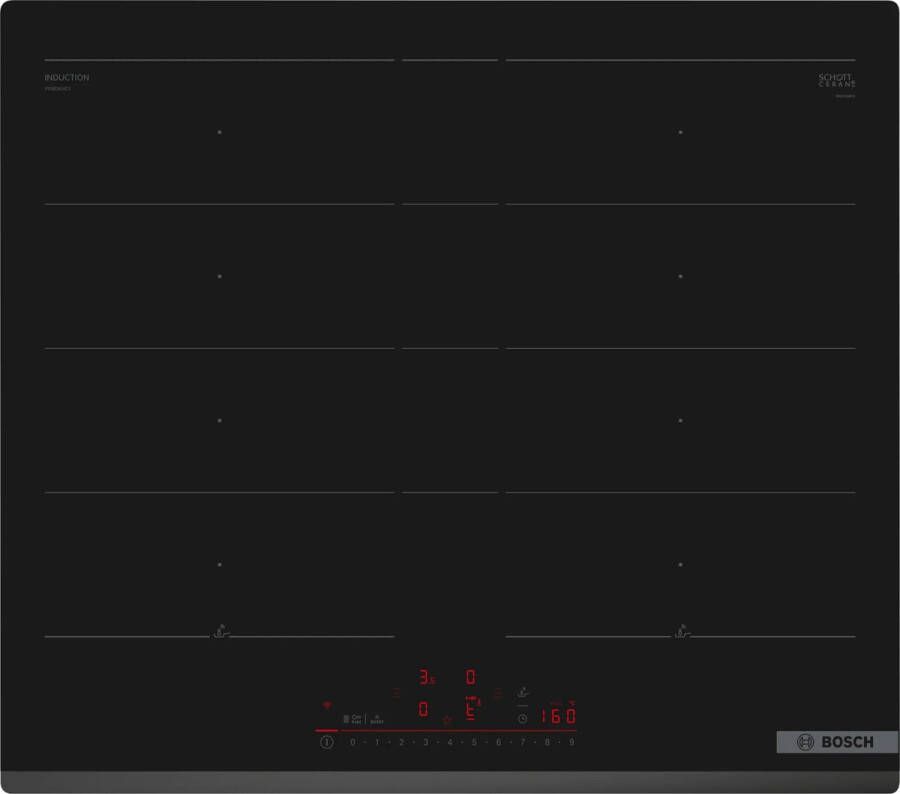900x794 pixels.
Task: Tap the red timer display showing 160
Action: pos(558,717)
